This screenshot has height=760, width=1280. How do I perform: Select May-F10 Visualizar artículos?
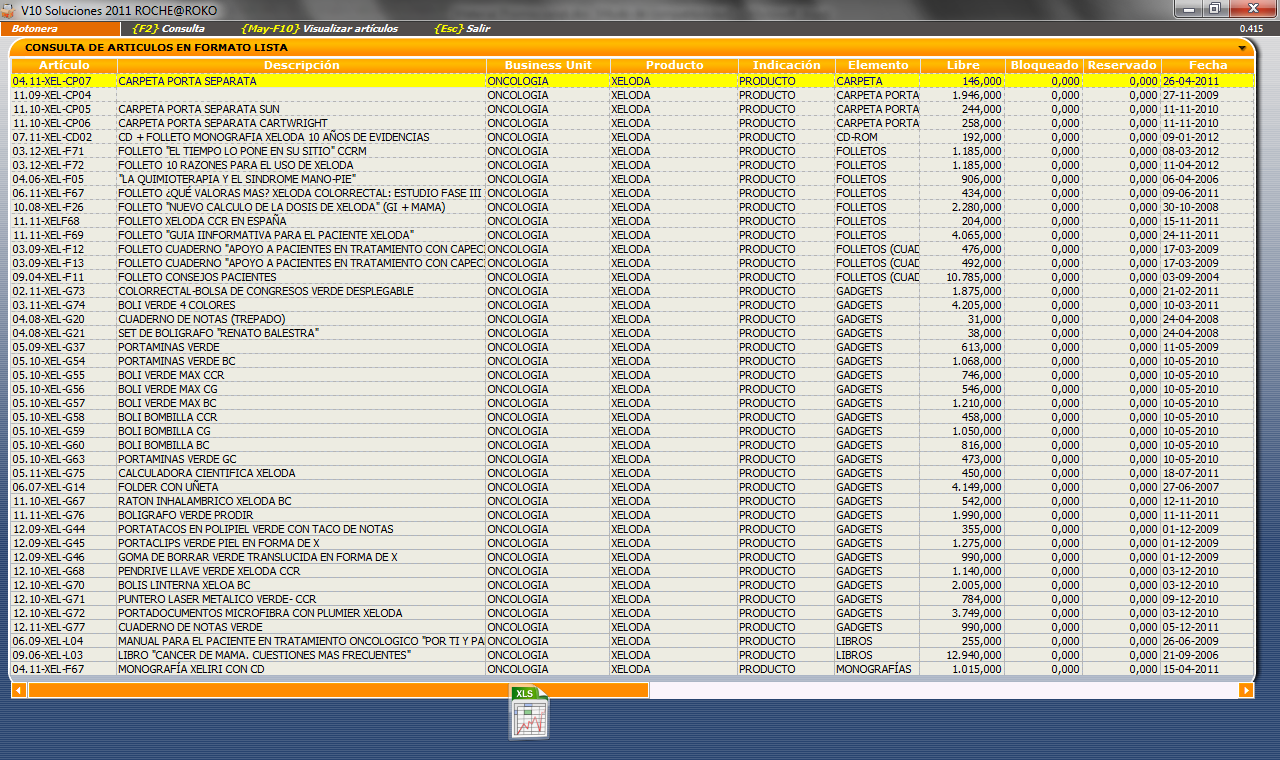(319, 29)
